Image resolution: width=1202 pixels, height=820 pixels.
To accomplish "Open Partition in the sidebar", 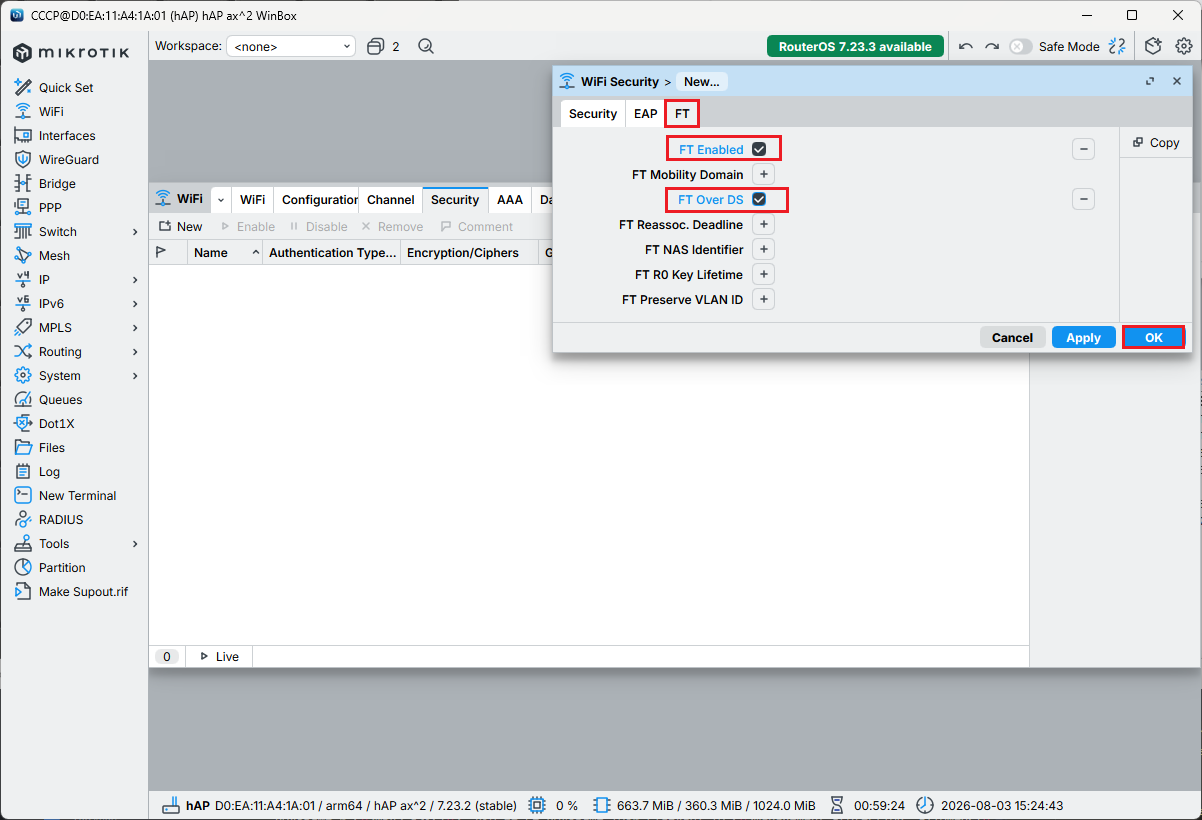I will (62, 567).
